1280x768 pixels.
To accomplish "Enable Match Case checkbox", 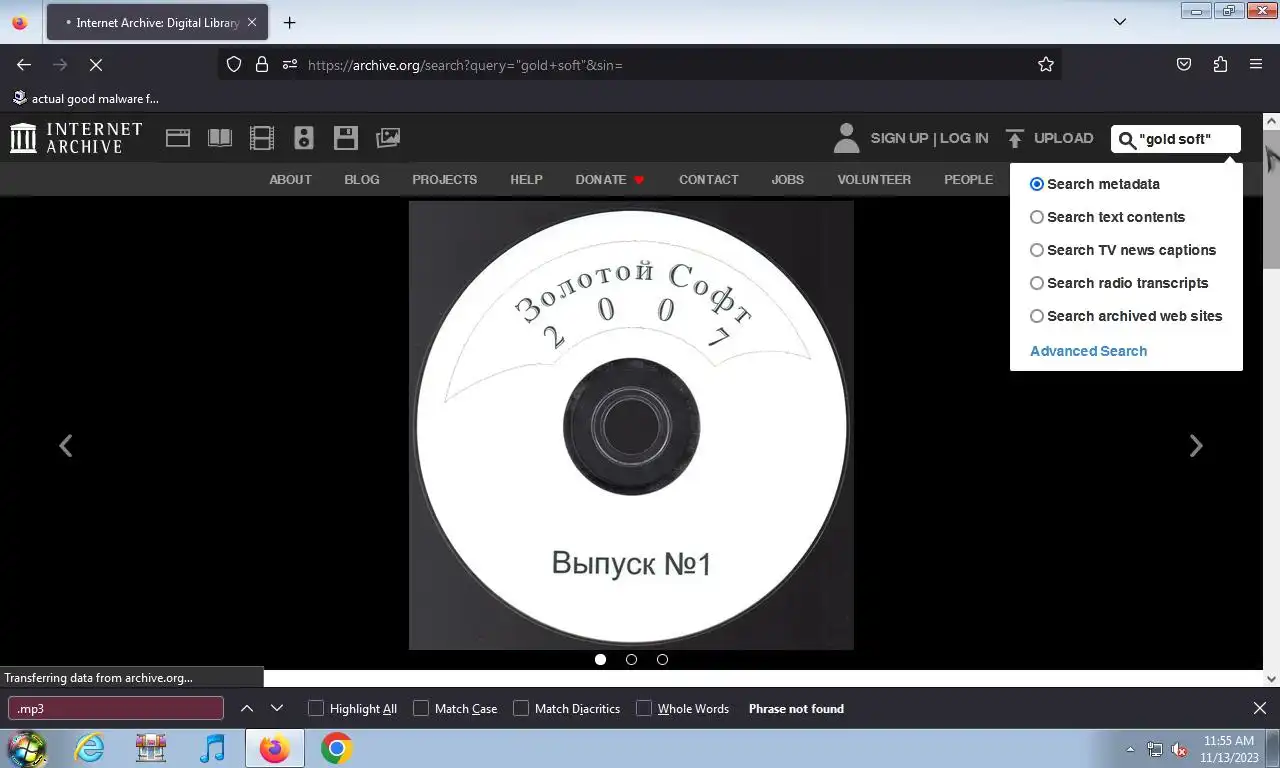I will point(421,708).
